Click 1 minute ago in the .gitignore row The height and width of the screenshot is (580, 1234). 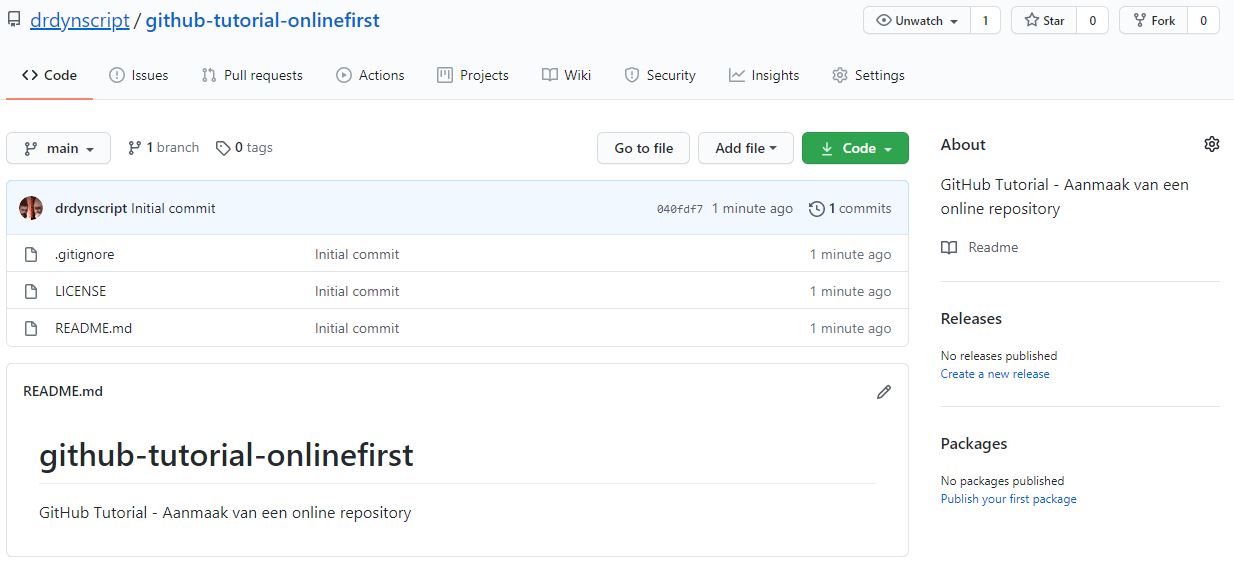[850, 254]
